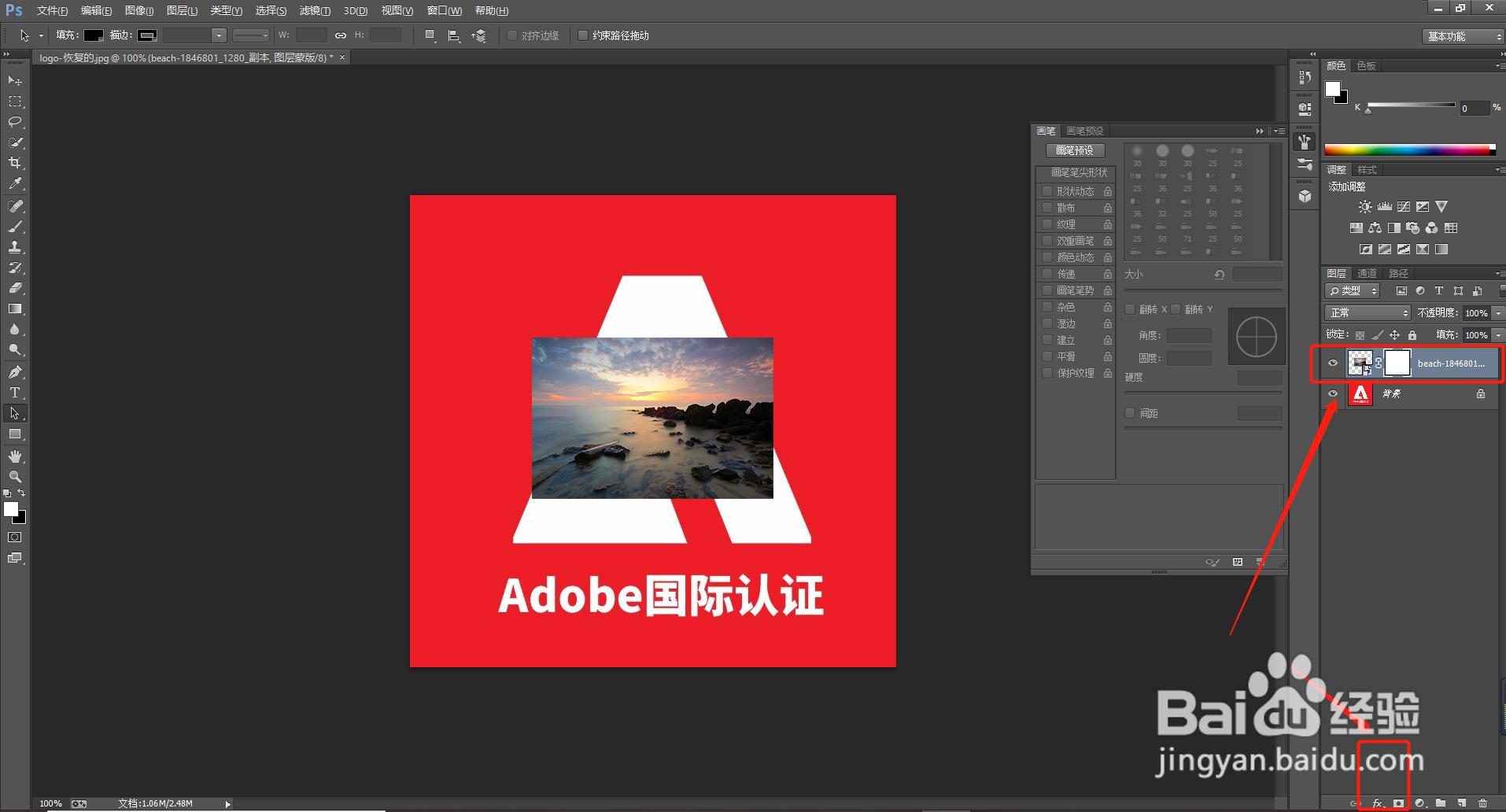Select the Clone Stamp tool
The image size is (1506, 812).
click(15, 247)
